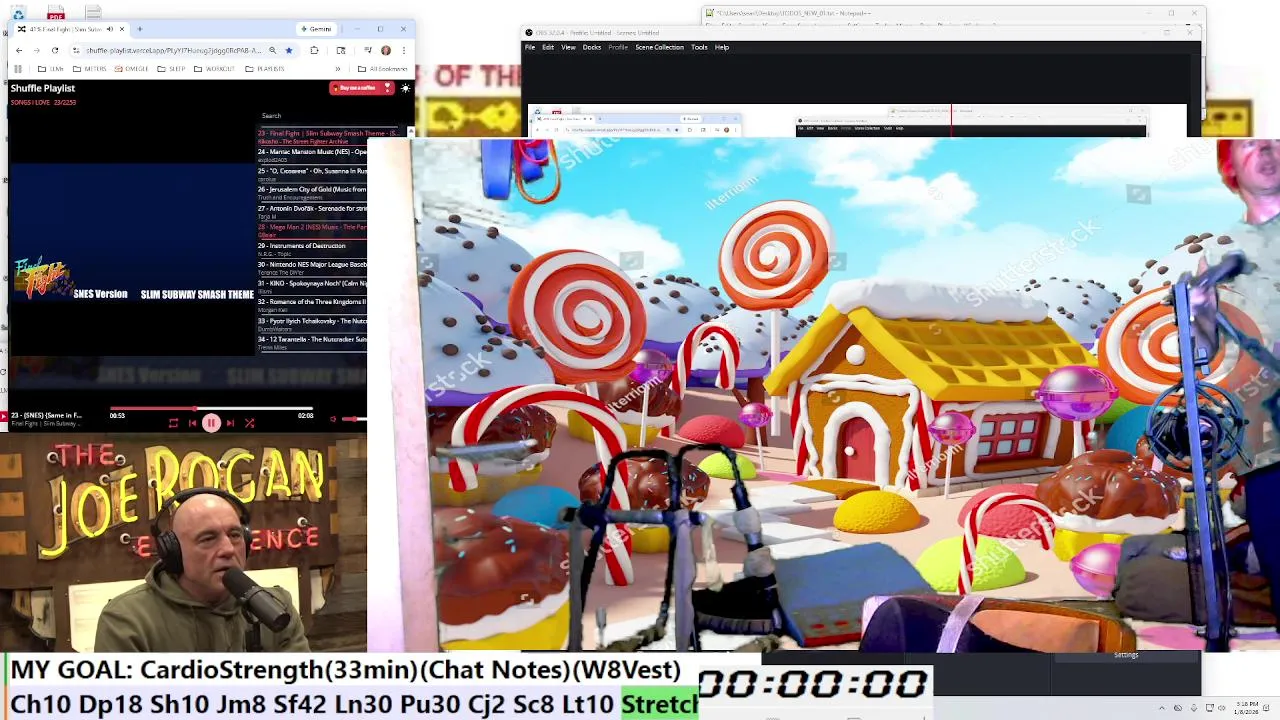Click the Gemini button in Chrome
Viewport: 1280px width, 720px height.
[x=317, y=29]
